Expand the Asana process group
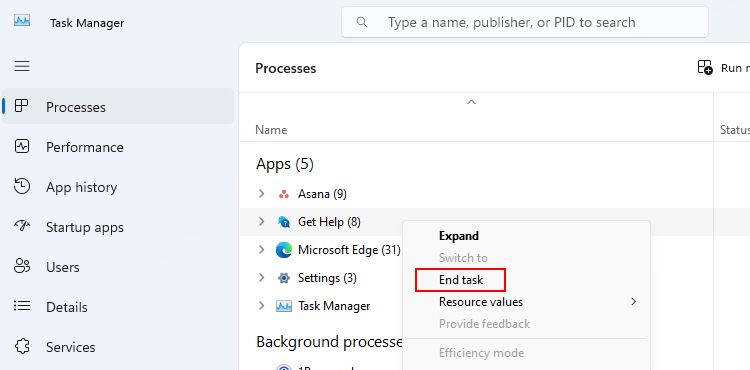 point(261,194)
